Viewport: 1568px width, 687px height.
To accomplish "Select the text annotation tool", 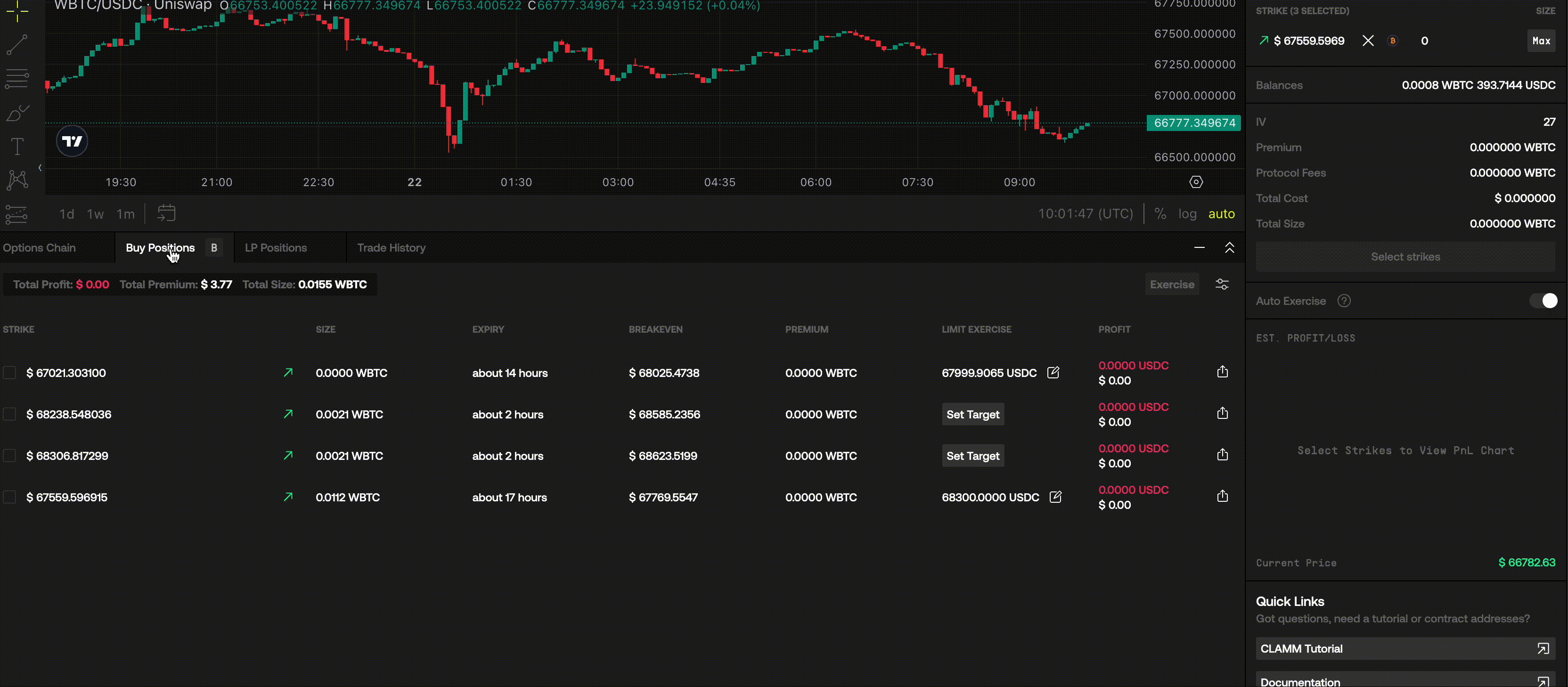I will (17, 146).
